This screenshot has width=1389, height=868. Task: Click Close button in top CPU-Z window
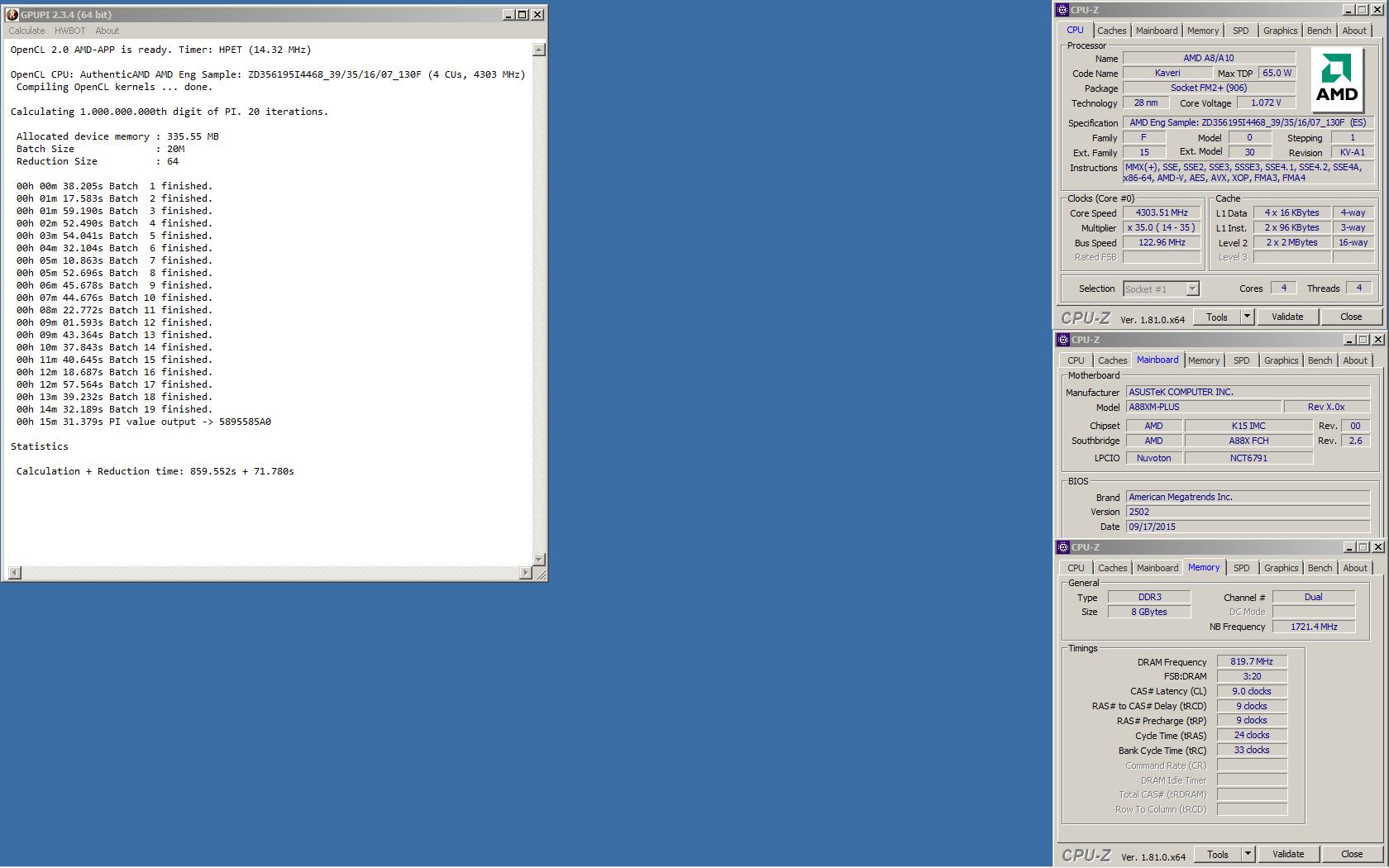1351,317
